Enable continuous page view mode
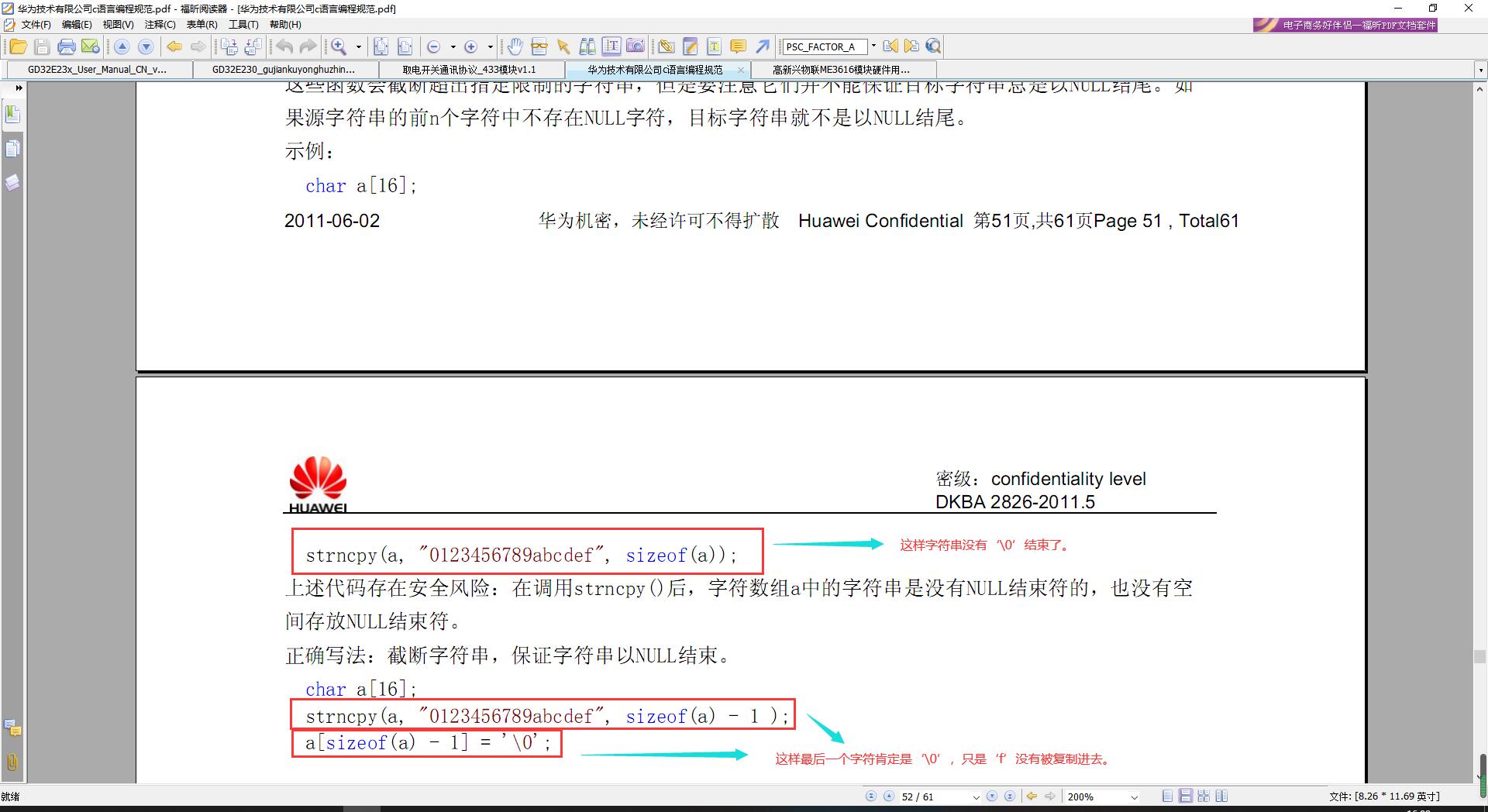Viewport: 1488px width, 812px height. [x=1186, y=796]
